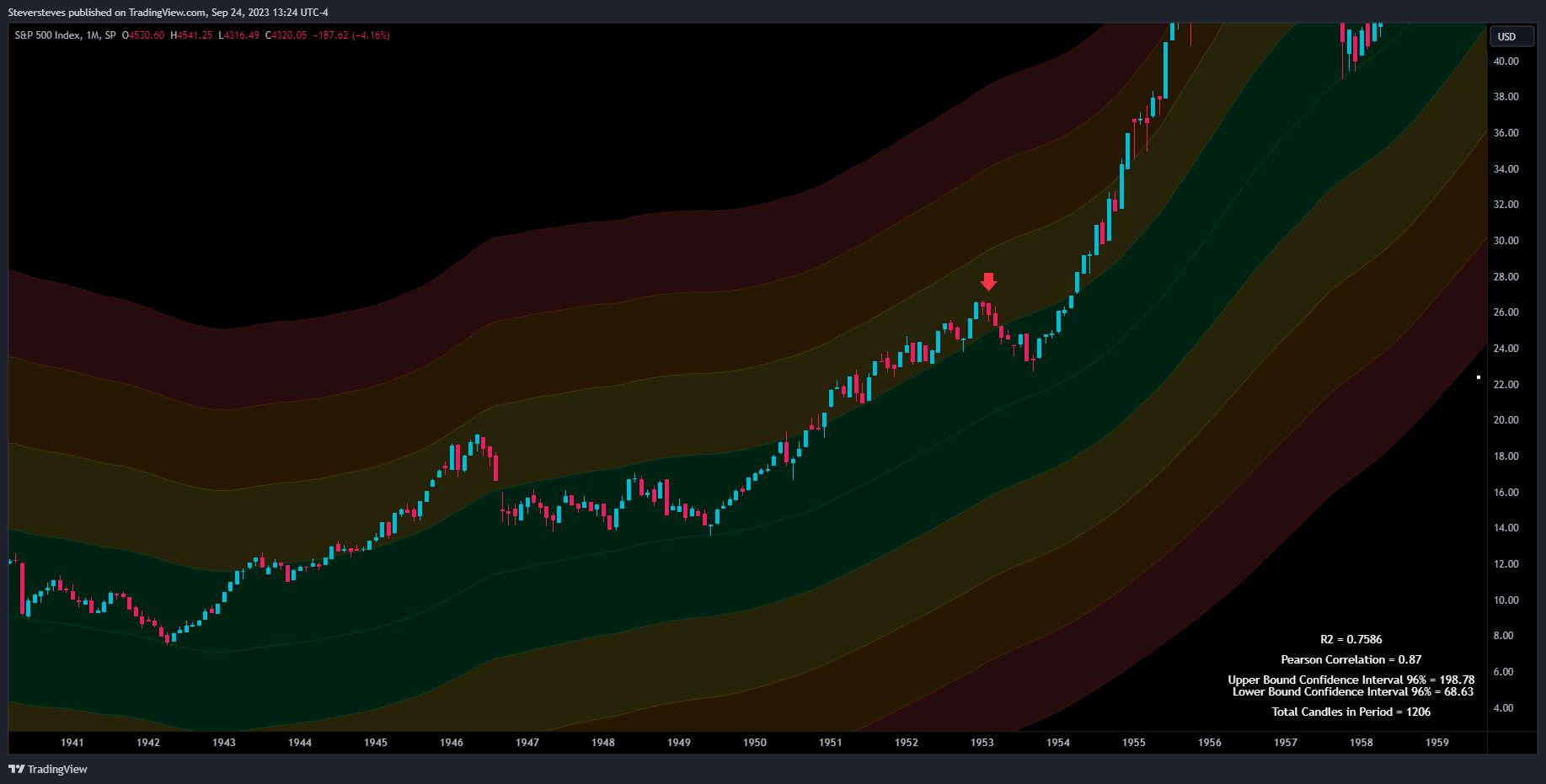Click the Steversteves published on TradingView.com header
Screen dimensions: 1546x784
coord(168,12)
